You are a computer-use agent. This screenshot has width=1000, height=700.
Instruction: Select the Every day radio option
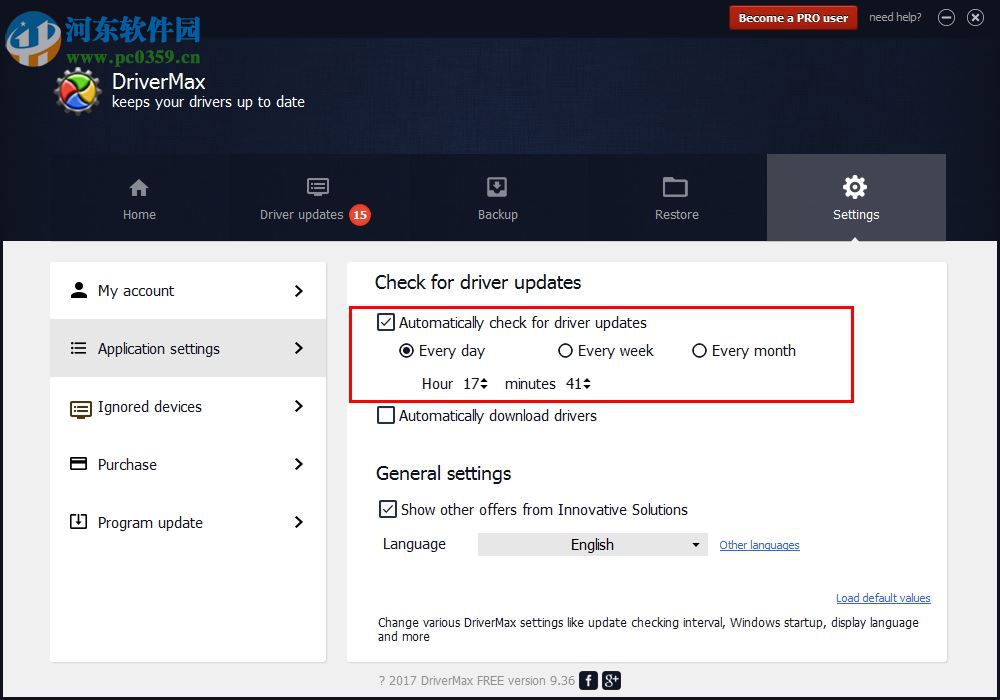coord(406,351)
